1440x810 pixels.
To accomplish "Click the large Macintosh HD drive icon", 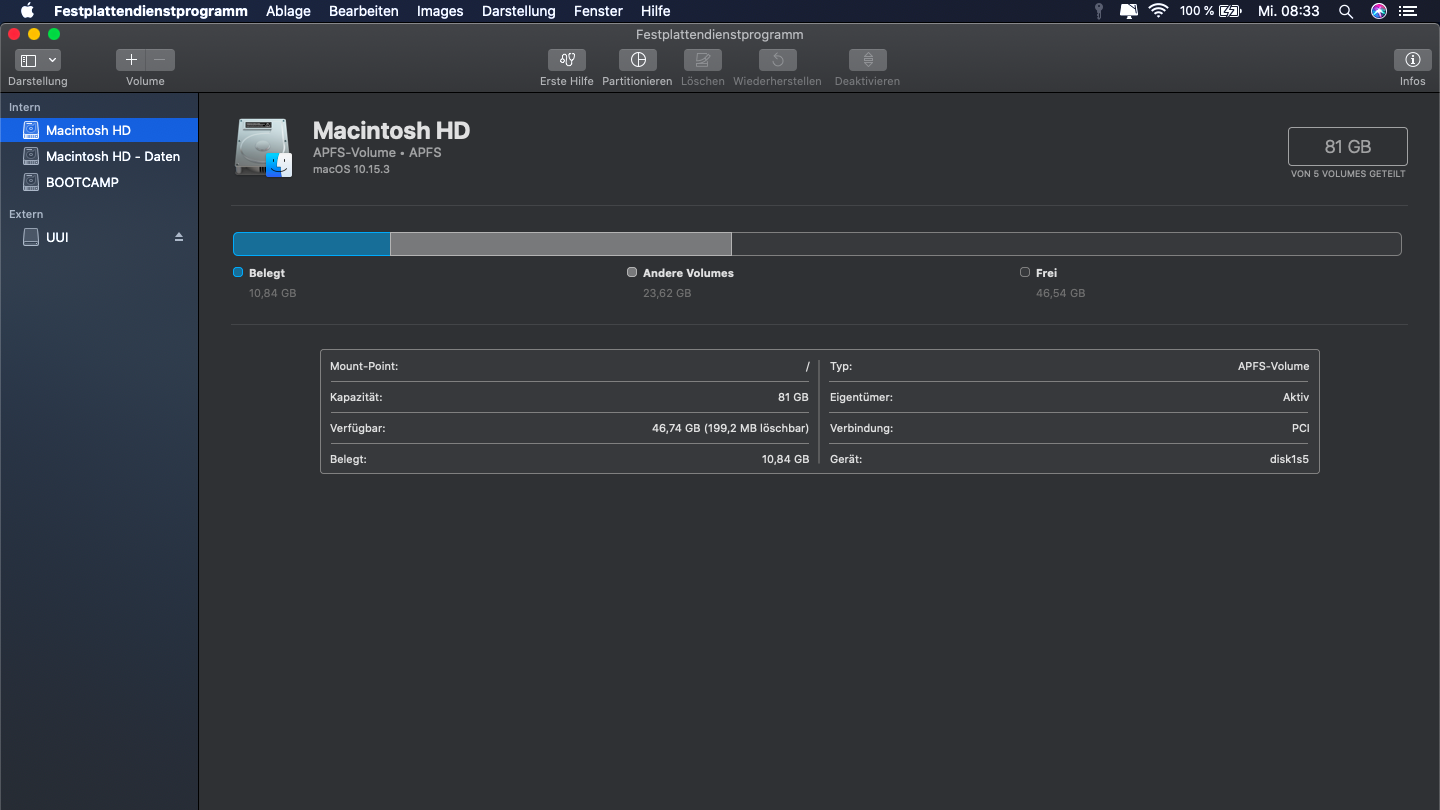I will pos(264,147).
